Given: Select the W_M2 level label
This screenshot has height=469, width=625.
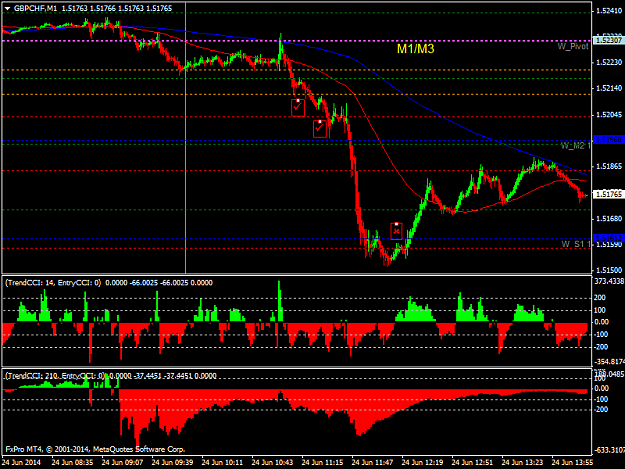Looking at the screenshot, I should pos(575,145).
